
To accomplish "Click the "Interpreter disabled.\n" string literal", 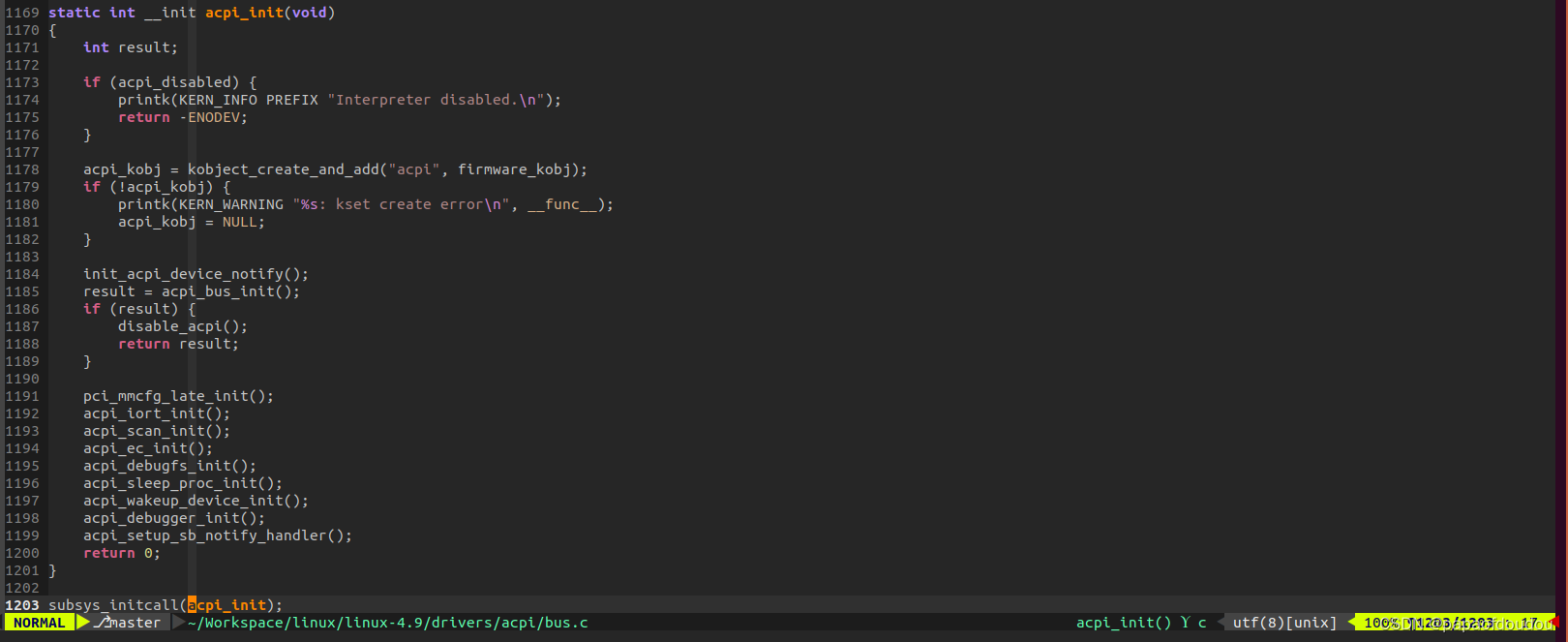I will 437,100.
